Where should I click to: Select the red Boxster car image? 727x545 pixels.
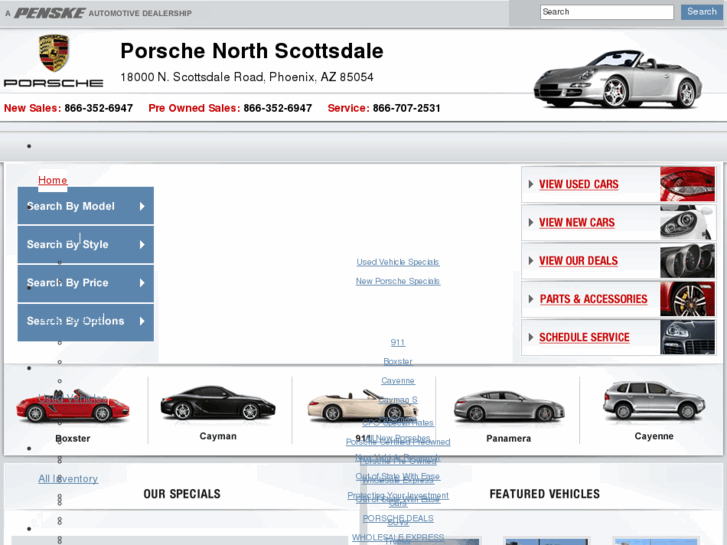(x=73, y=406)
